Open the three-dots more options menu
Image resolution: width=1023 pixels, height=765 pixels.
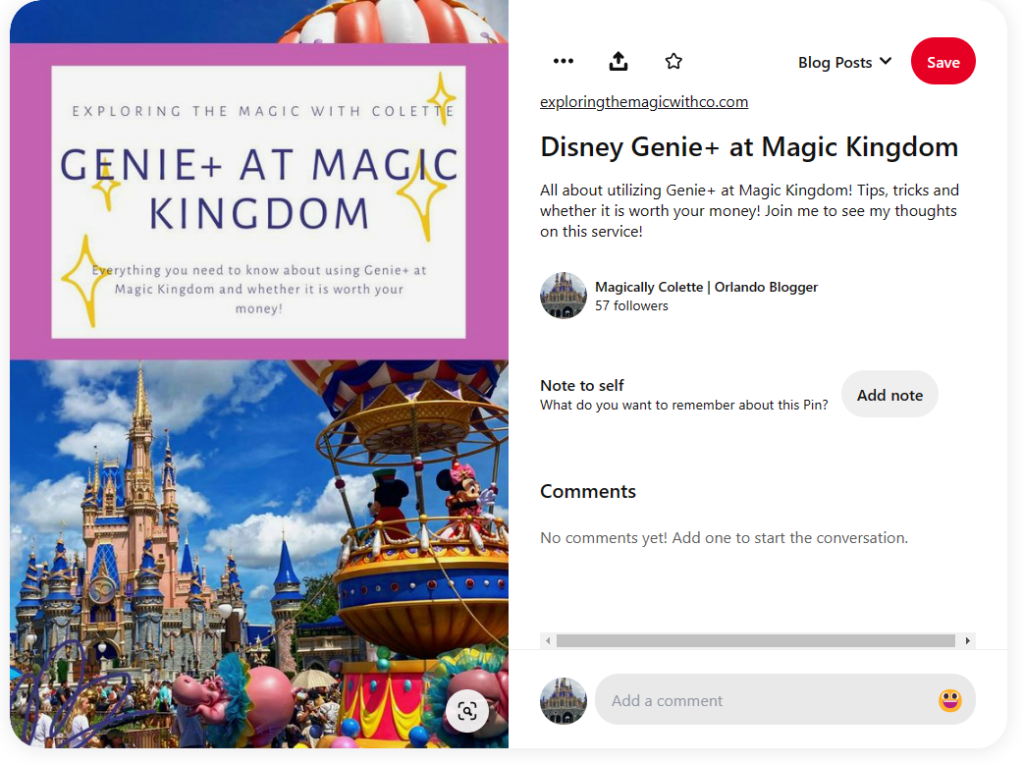coord(563,62)
